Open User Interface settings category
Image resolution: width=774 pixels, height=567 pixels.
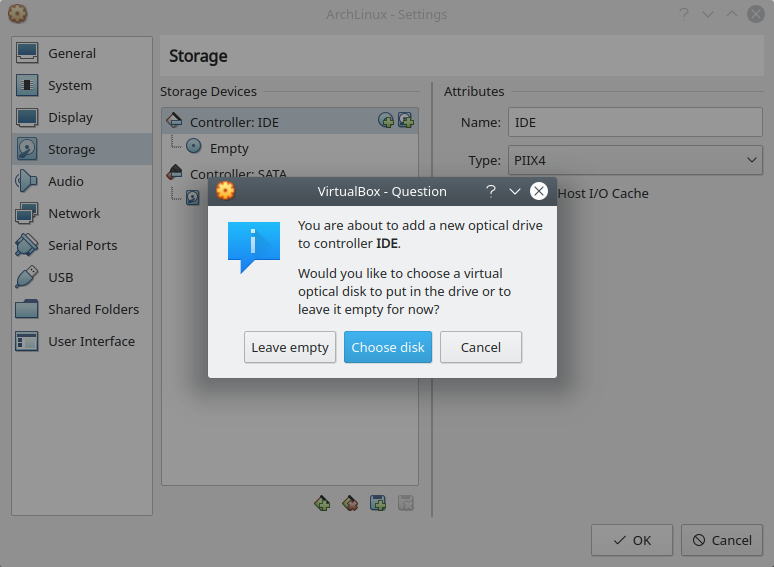point(82,341)
